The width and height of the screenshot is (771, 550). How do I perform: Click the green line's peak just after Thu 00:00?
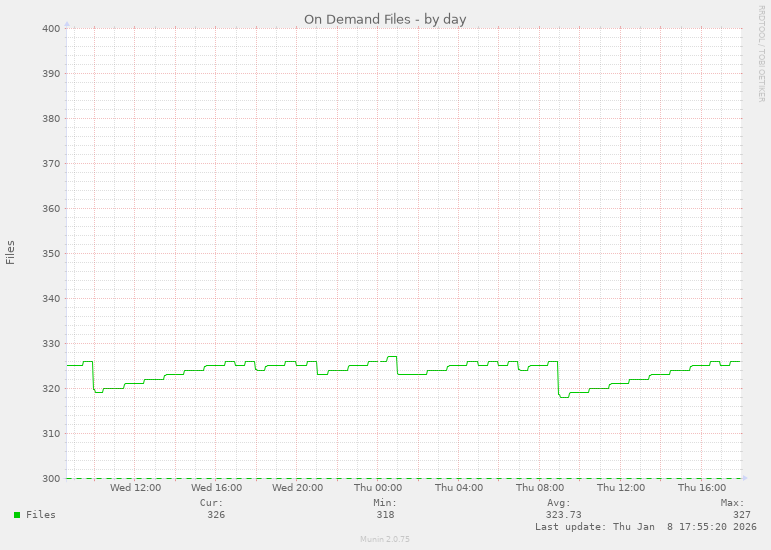coord(392,357)
